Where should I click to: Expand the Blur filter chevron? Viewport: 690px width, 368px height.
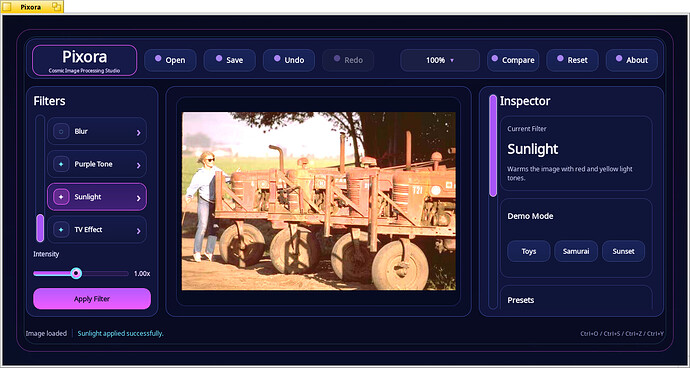139,132
